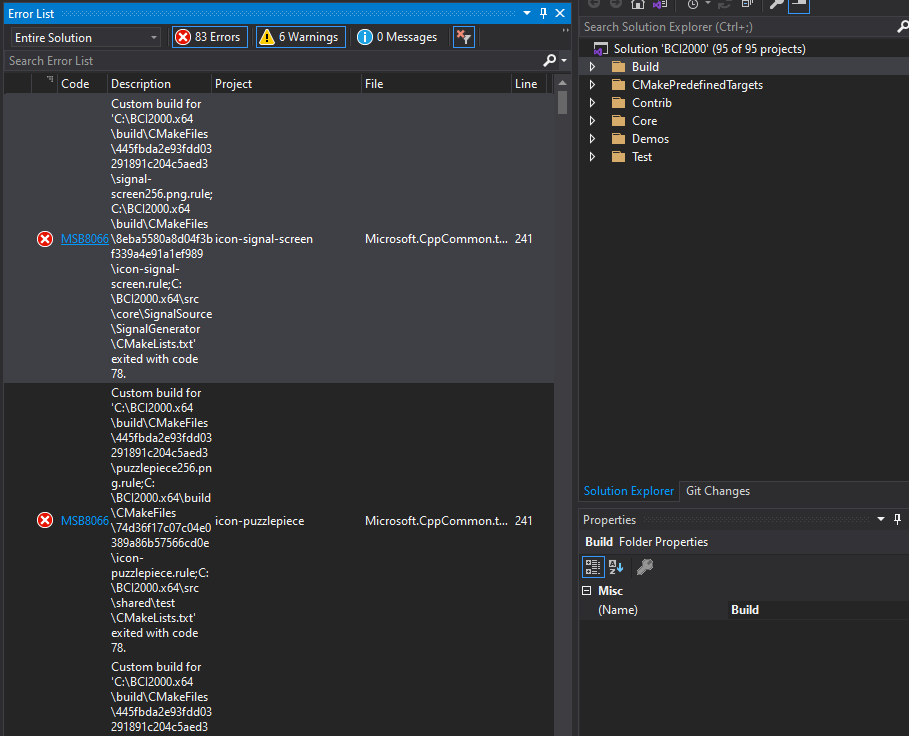The width and height of the screenshot is (909, 736).
Task: Open MSB8066 link for icon-signal-screen error
Action: point(85,239)
